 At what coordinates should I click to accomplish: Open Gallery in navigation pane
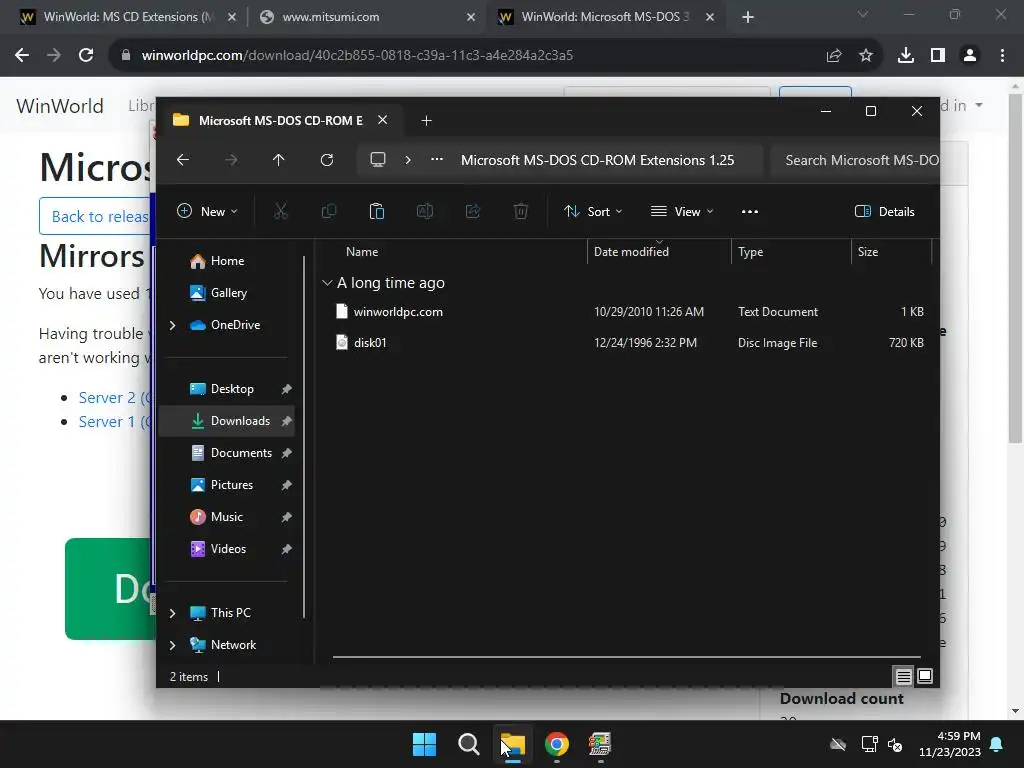227,293
